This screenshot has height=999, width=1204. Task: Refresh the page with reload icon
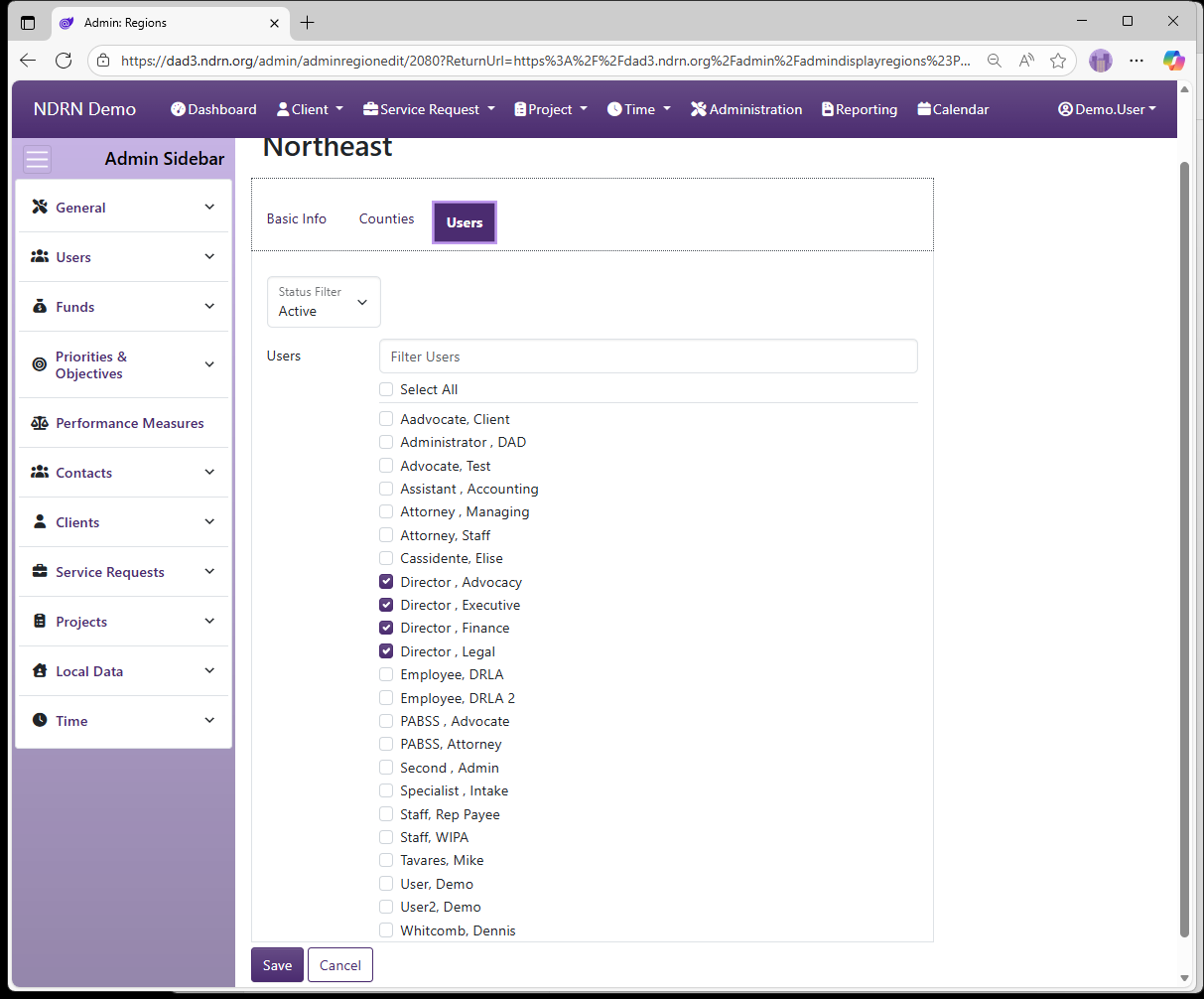click(x=64, y=61)
